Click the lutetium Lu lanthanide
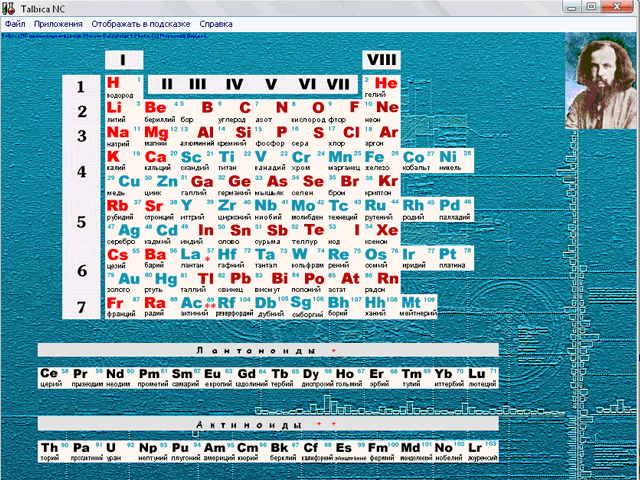 (x=482, y=378)
